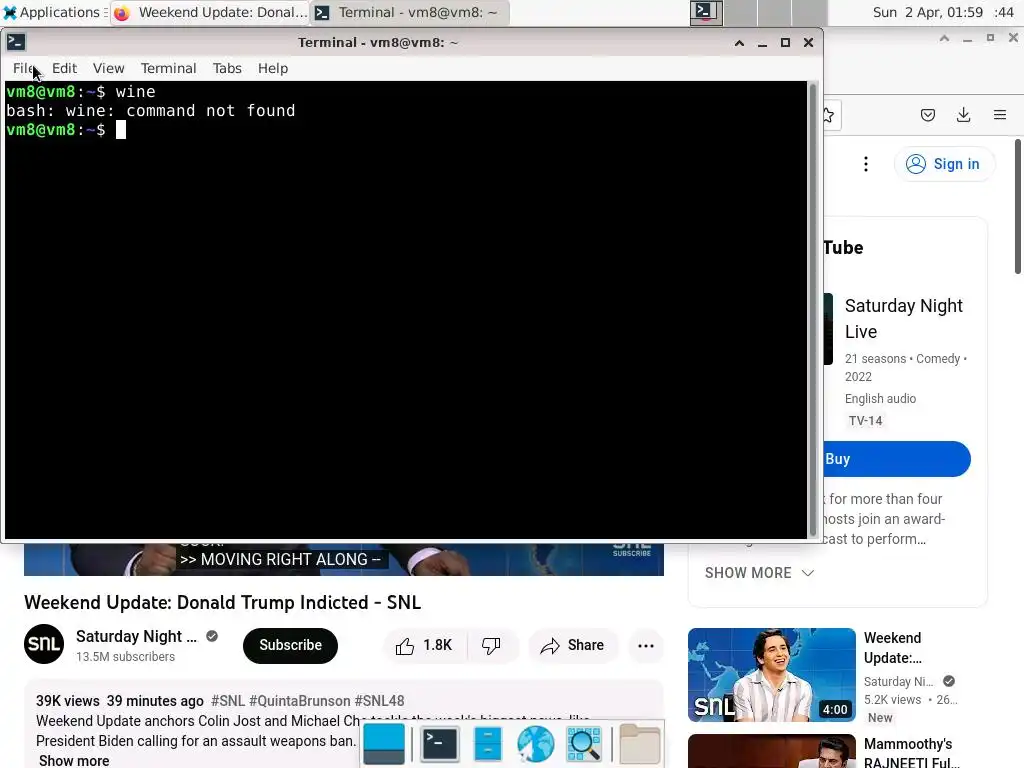Open Saturday Night channel name link
Screen dimensions: 1024x768
pos(136,636)
